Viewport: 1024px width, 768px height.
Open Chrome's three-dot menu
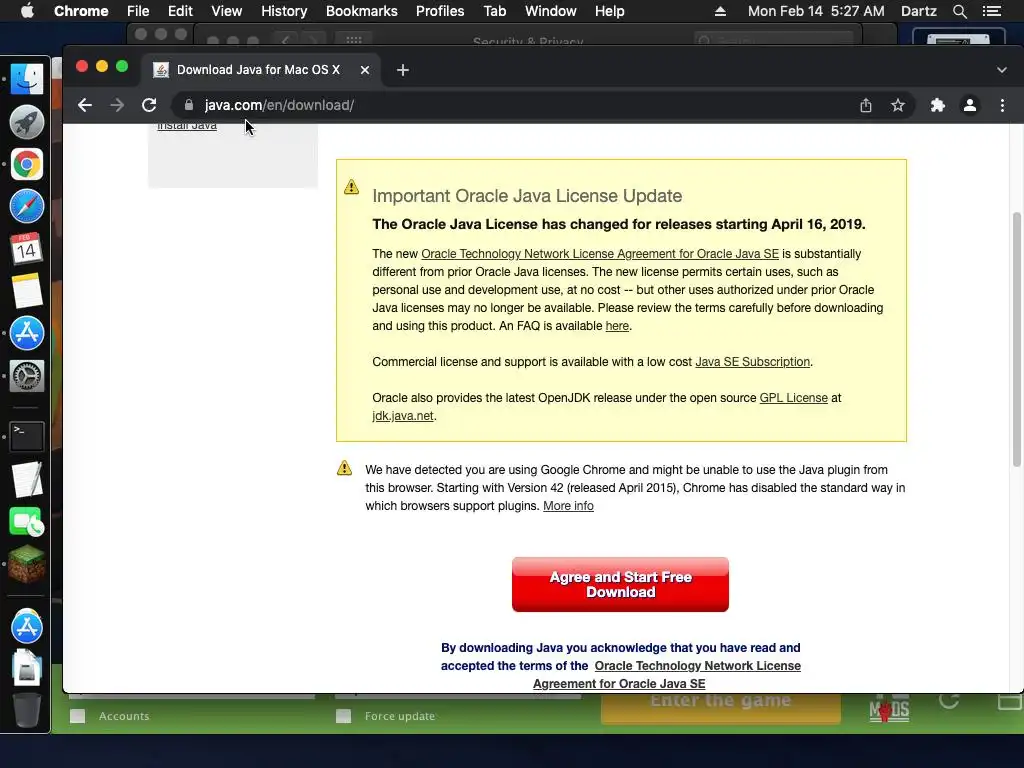click(1002, 105)
